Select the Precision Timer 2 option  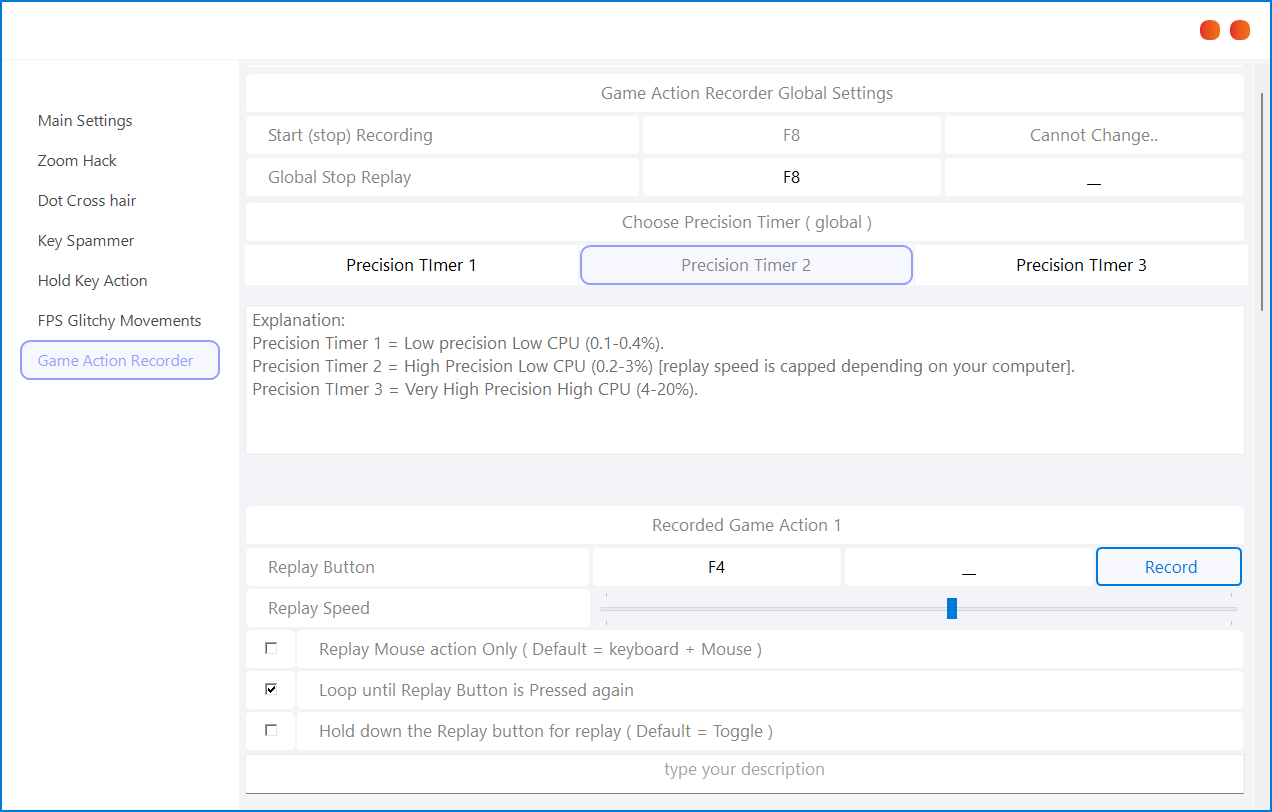click(x=746, y=265)
